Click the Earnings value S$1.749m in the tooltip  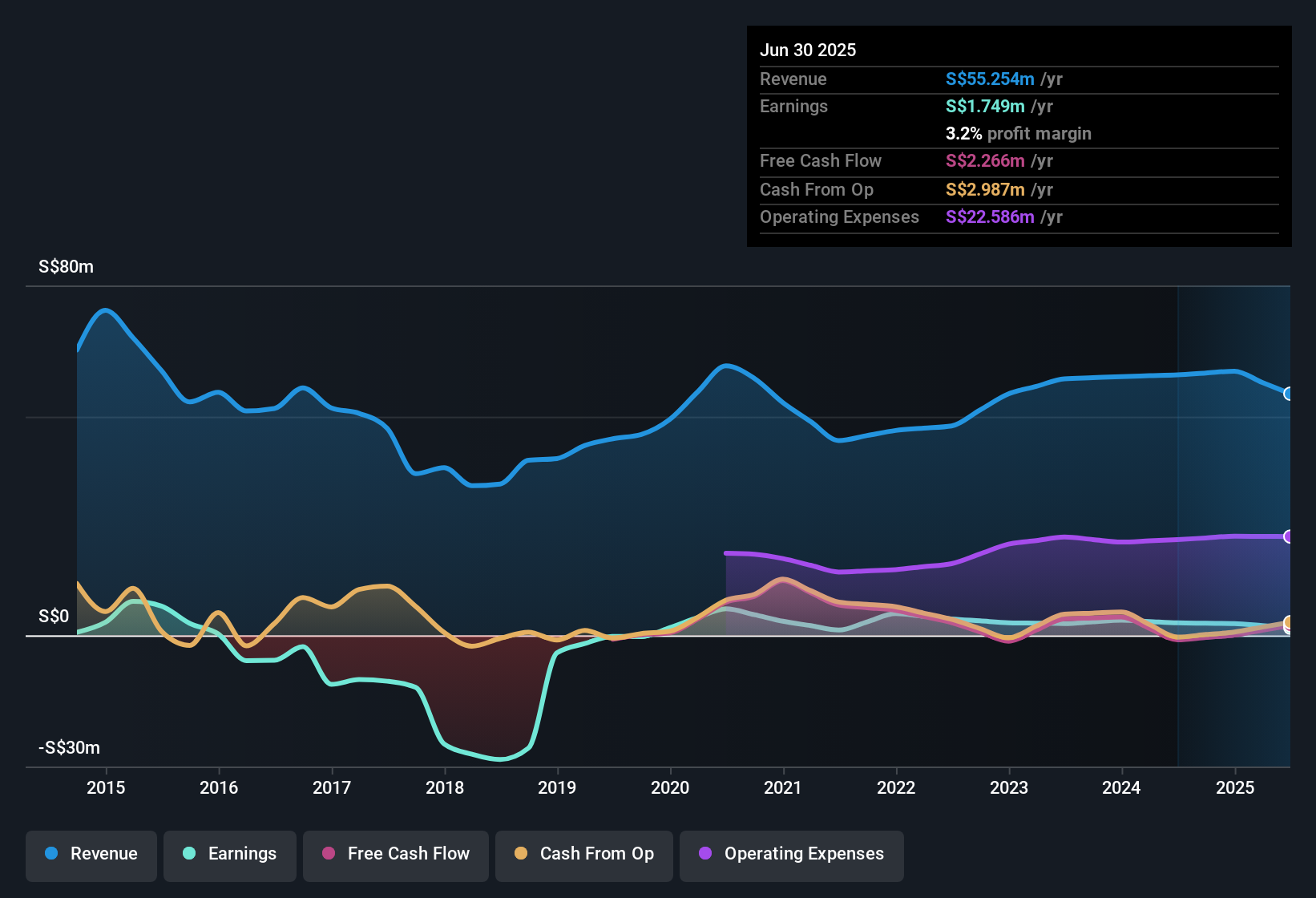985,106
